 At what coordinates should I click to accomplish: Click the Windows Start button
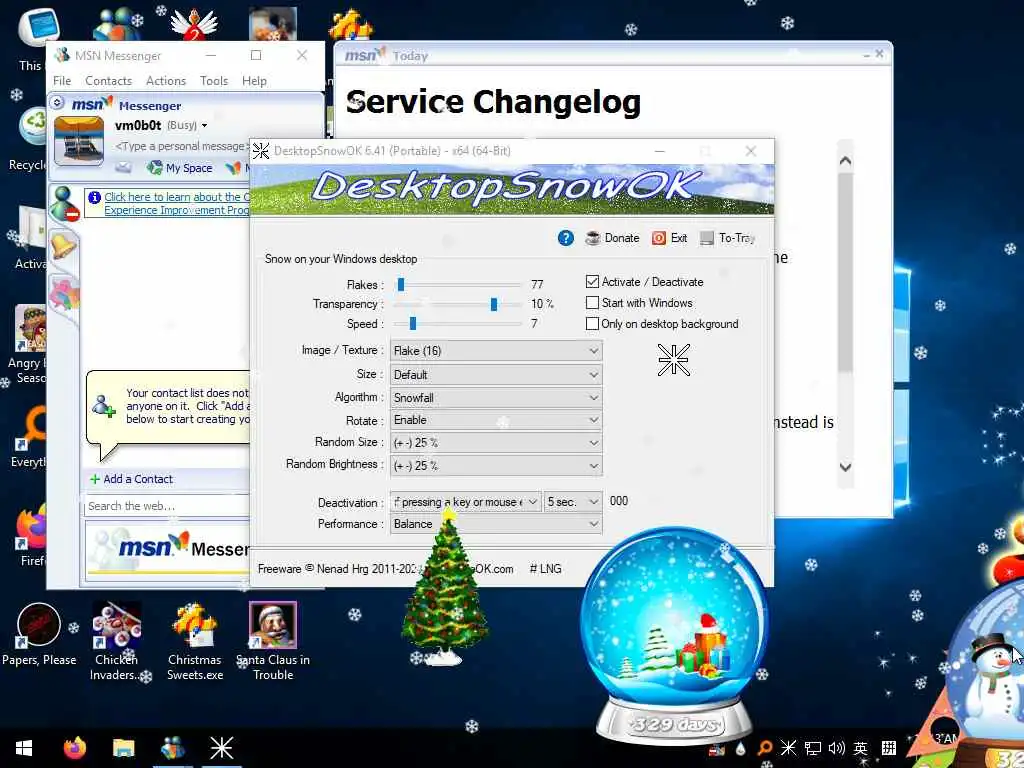(x=24, y=748)
